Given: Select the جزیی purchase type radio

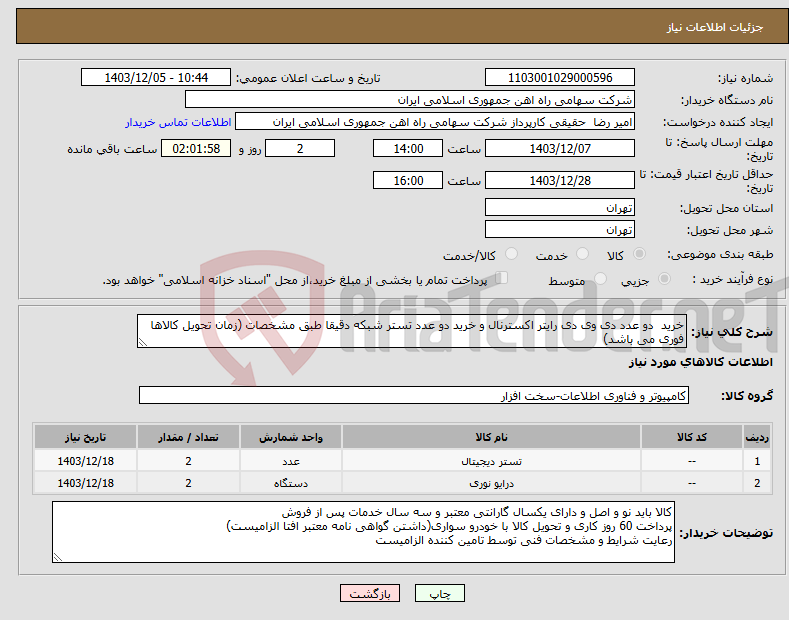Looking at the screenshot, I should point(664,279).
